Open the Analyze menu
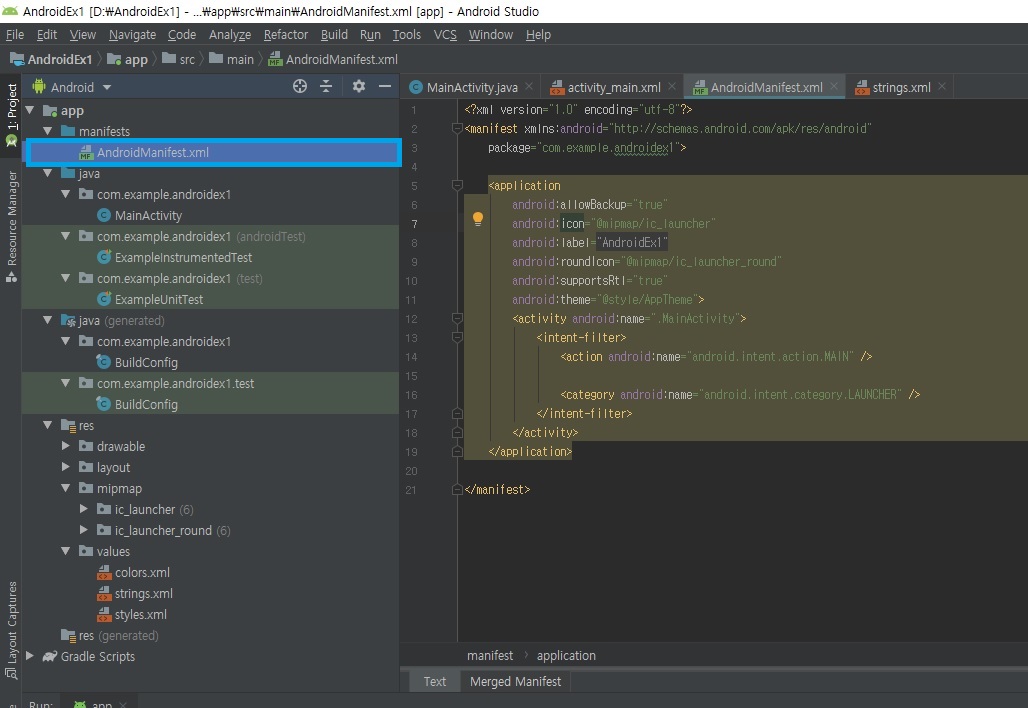This screenshot has height=708, width=1028. pyautogui.click(x=230, y=35)
